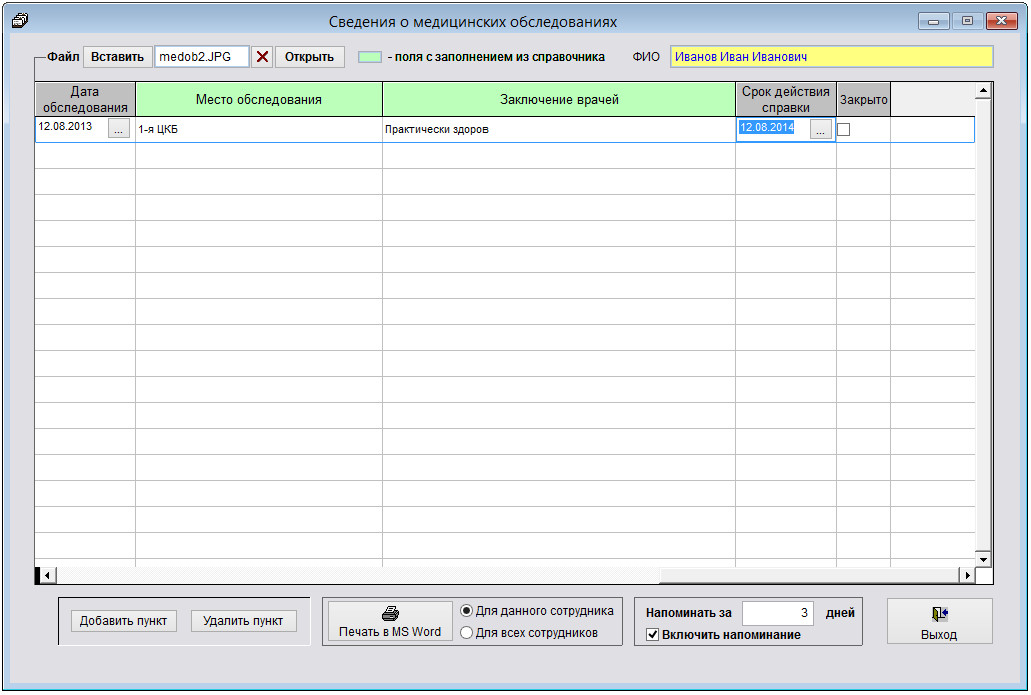Click Место обследования column header
The width and height of the screenshot is (1031, 695).
coord(258,99)
